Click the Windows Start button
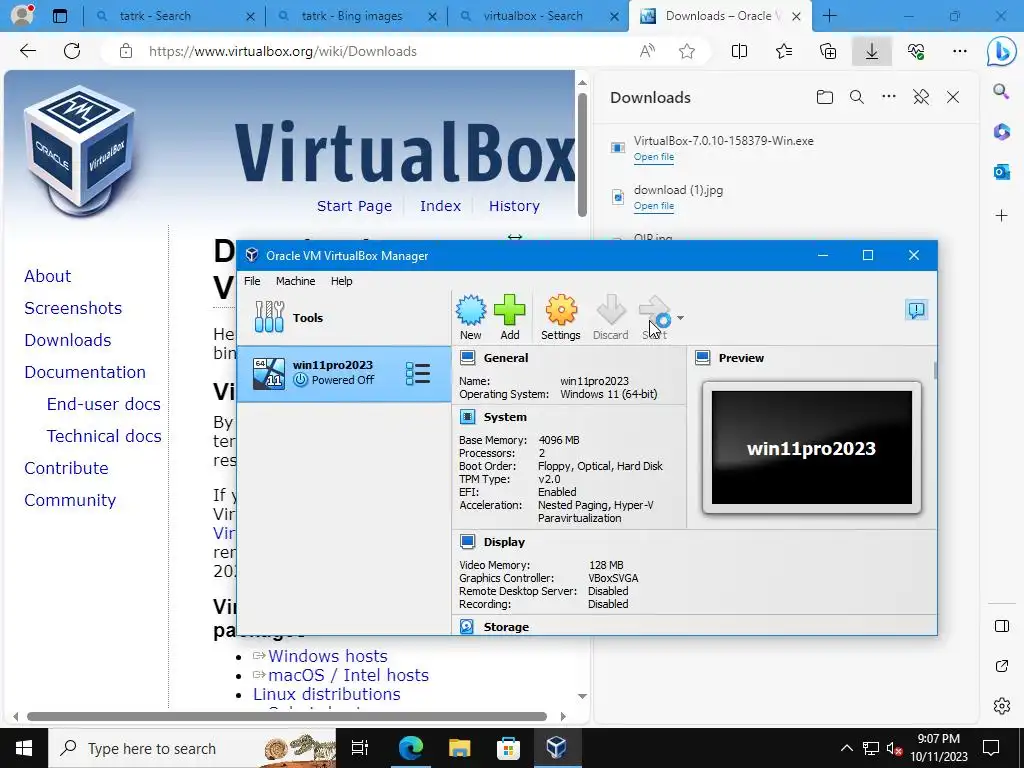This screenshot has width=1024, height=768. tap(24, 748)
